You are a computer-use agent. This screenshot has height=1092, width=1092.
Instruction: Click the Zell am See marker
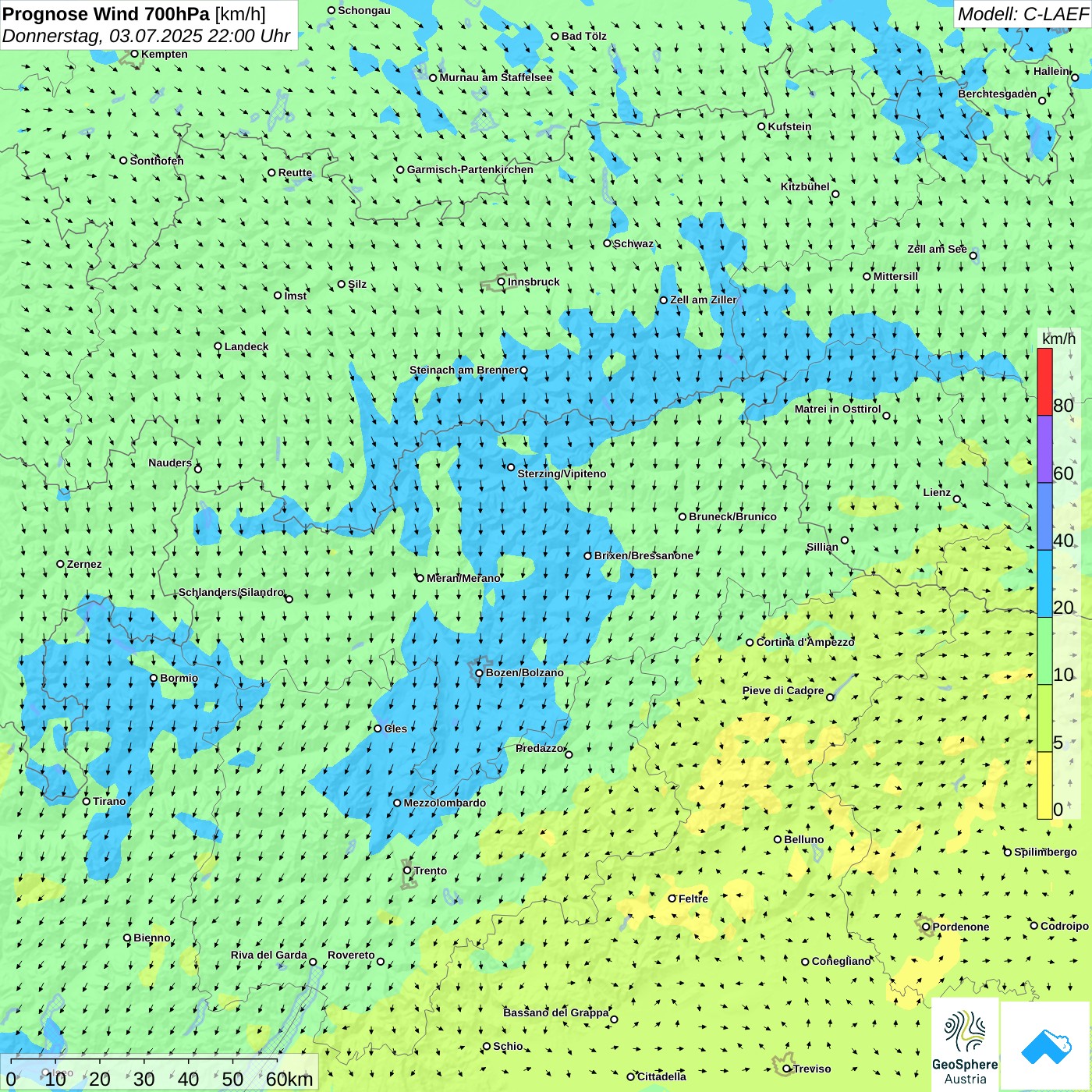[973, 256]
